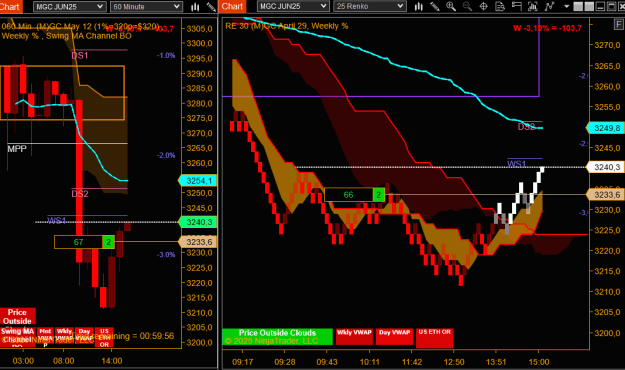Click US ETH OR tile in Renko chart
Screen dimensions: 625x370
pos(434,337)
